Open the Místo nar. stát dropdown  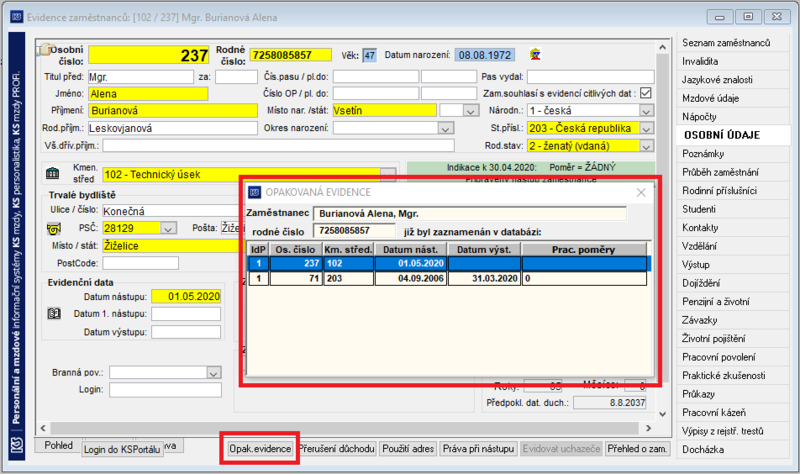tap(470, 111)
